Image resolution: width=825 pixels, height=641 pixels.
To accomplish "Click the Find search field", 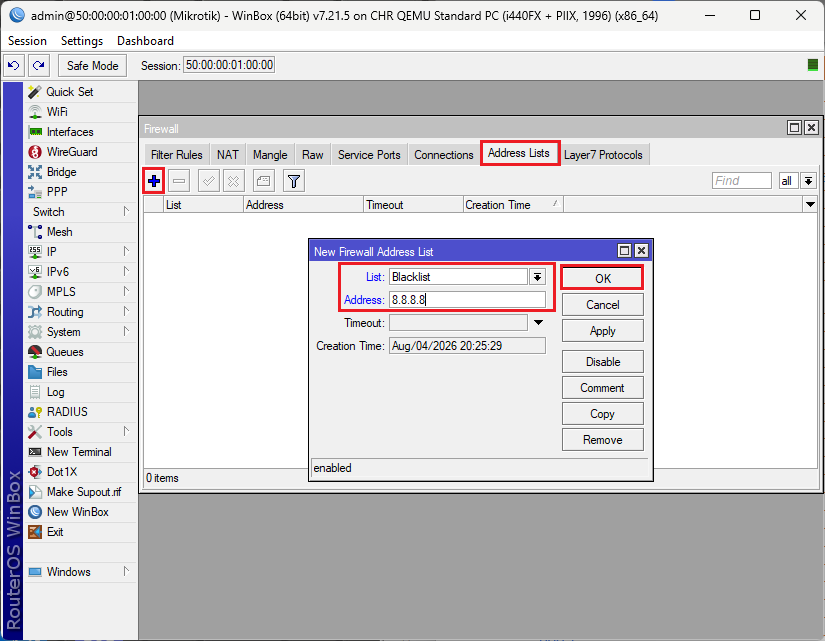I will click(x=741, y=181).
